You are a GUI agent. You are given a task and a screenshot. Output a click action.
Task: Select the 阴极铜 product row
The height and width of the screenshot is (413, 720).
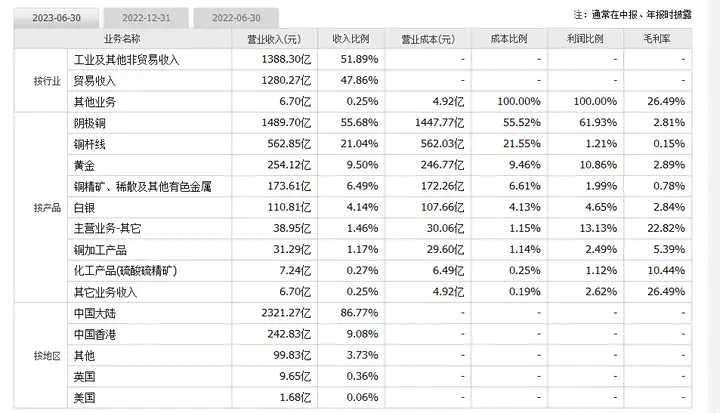(x=379, y=123)
